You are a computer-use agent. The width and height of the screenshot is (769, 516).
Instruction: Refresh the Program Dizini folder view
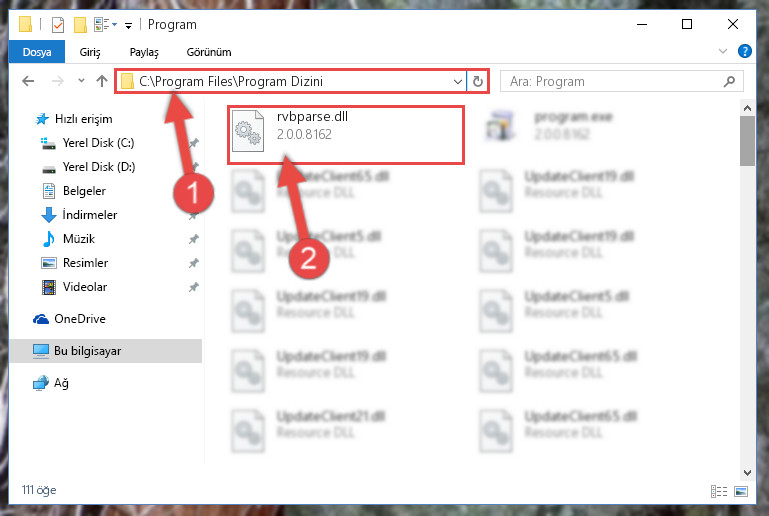click(478, 81)
